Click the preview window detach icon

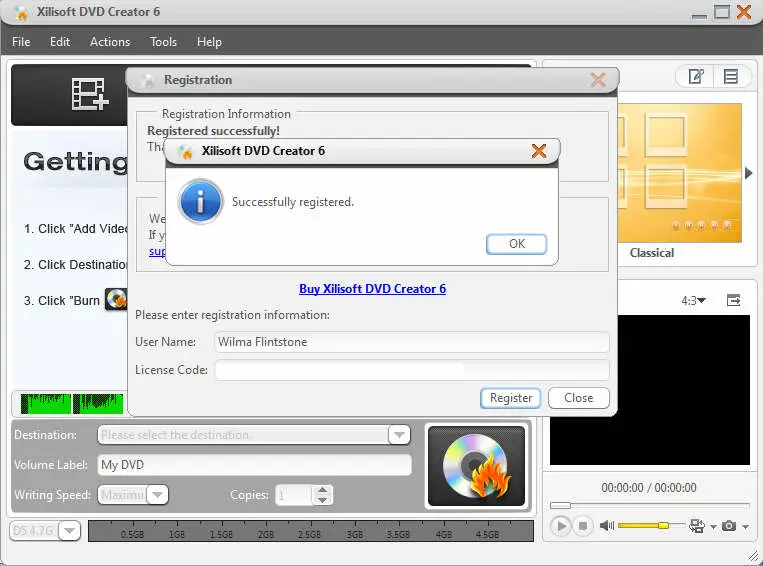click(733, 300)
